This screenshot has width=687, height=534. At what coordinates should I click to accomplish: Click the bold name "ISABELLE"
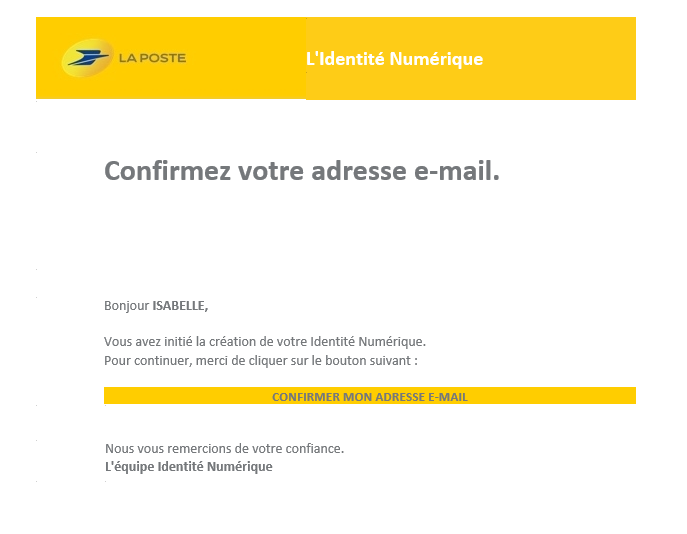[180, 306]
